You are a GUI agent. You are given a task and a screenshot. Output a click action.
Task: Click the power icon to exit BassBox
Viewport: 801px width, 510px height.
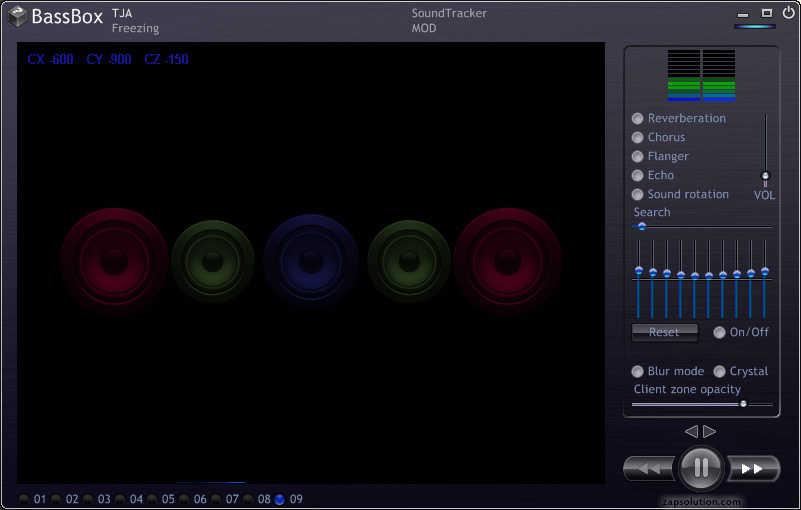tap(788, 13)
